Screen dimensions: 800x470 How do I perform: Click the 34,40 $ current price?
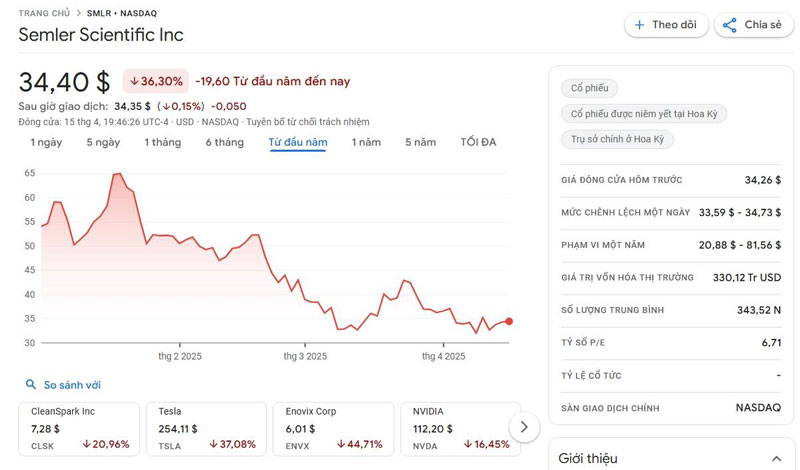[64, 82]
